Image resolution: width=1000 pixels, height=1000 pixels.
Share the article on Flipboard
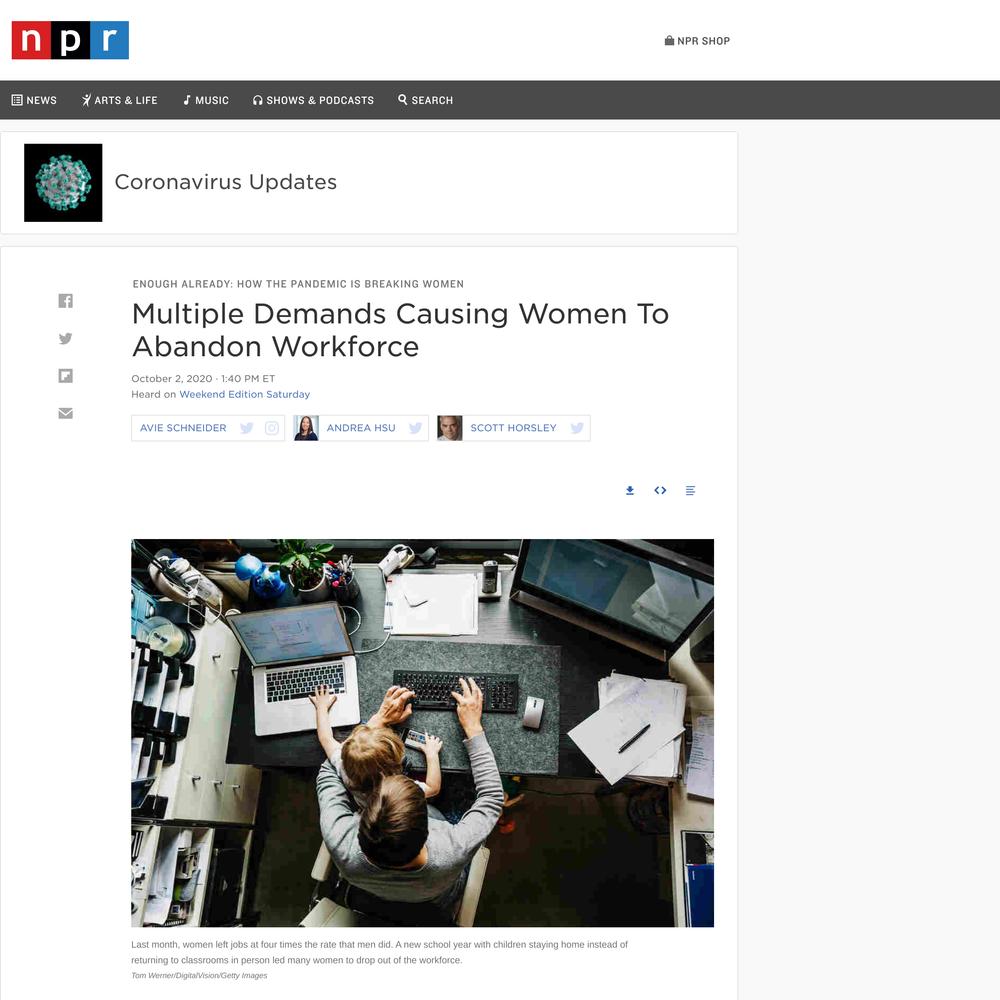(66, 376)
